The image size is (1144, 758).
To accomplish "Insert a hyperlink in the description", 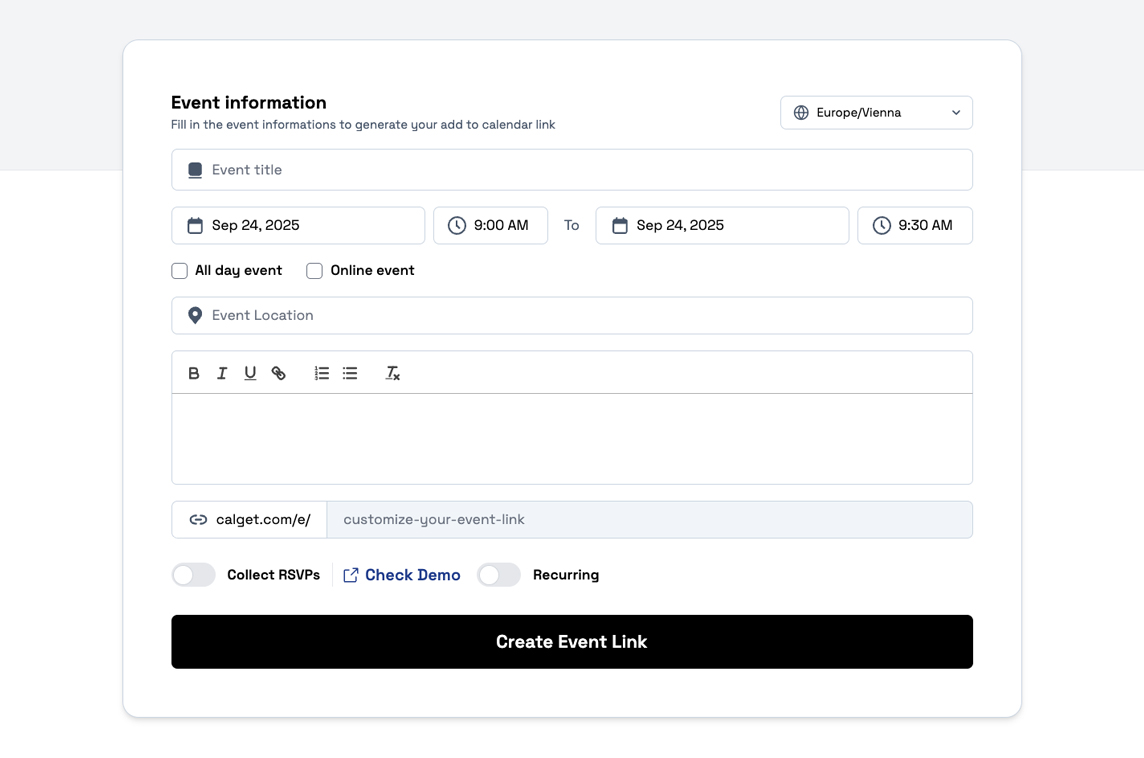I will click(x=279, y=373).
